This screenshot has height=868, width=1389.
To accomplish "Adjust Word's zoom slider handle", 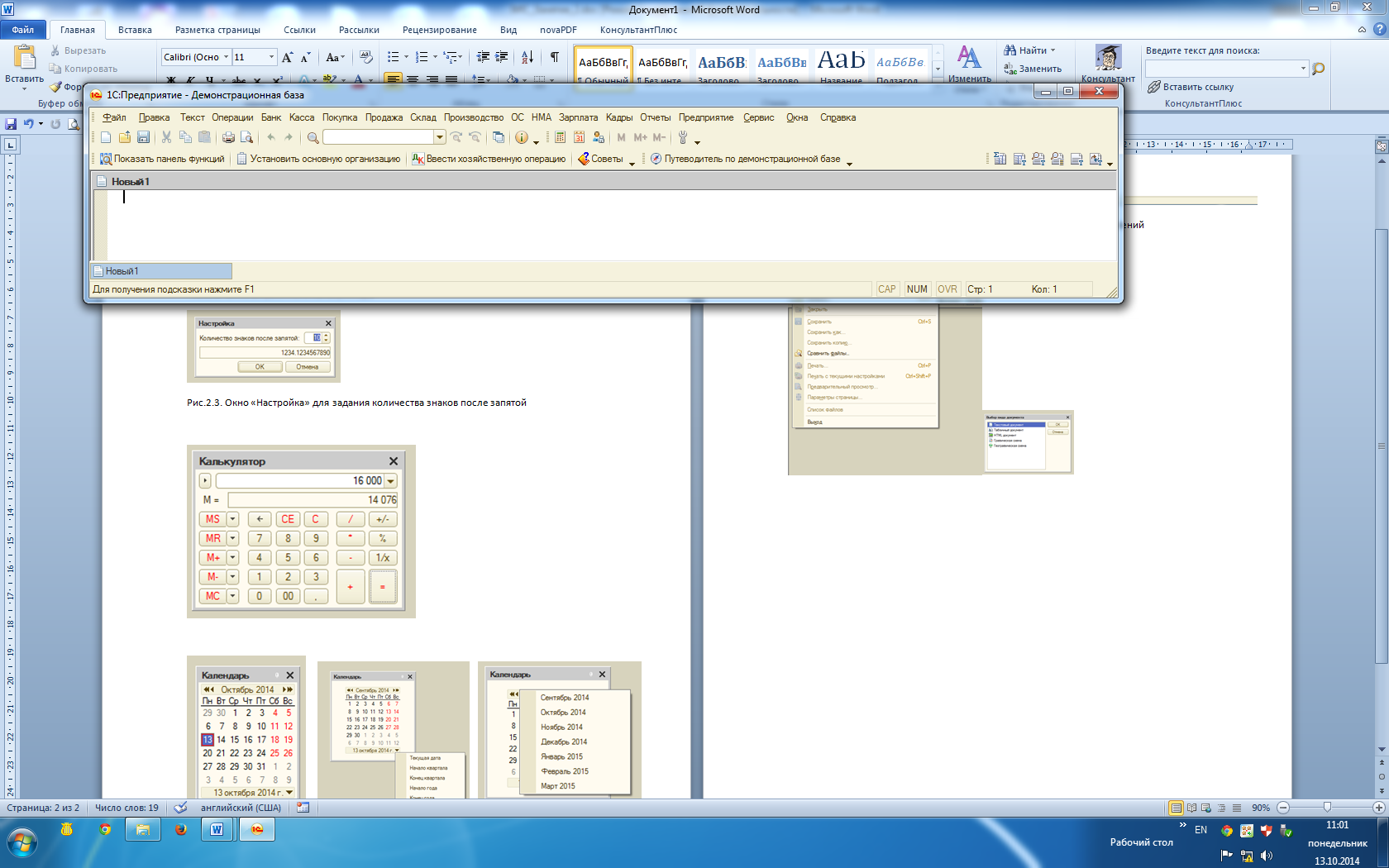I will [1327, 808].
